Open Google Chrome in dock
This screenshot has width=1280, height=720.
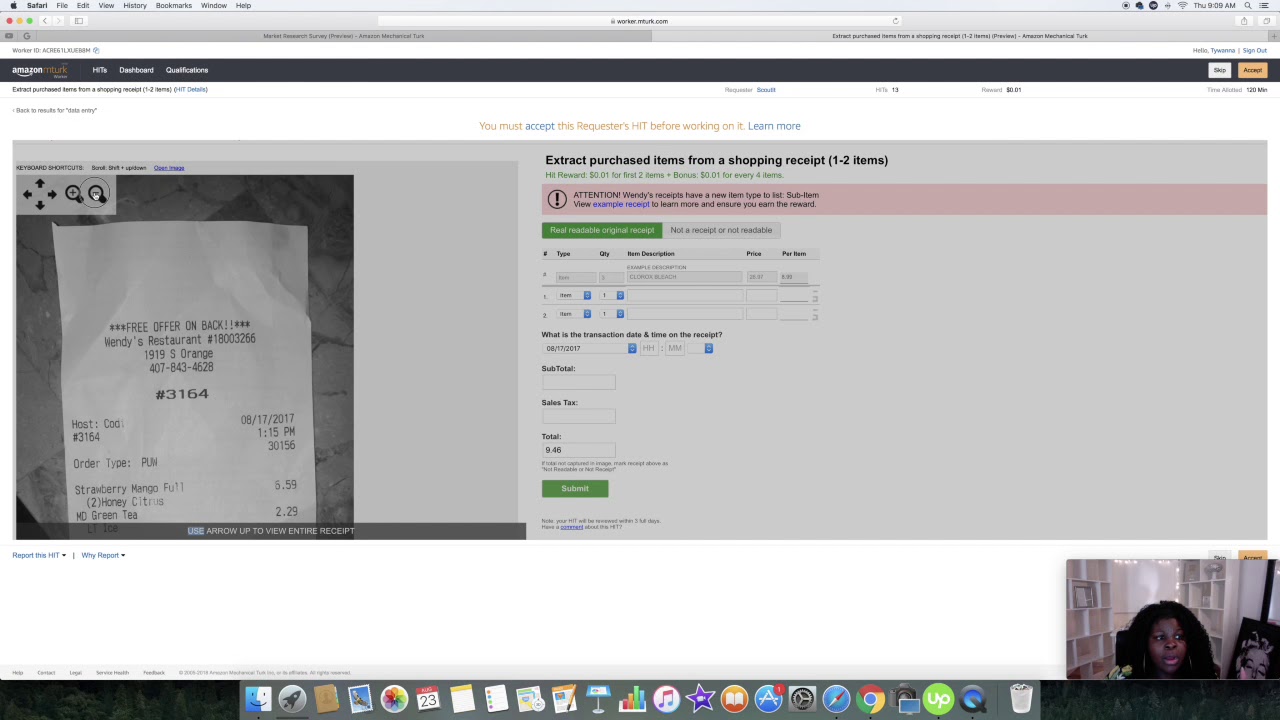tap(870, 699)
